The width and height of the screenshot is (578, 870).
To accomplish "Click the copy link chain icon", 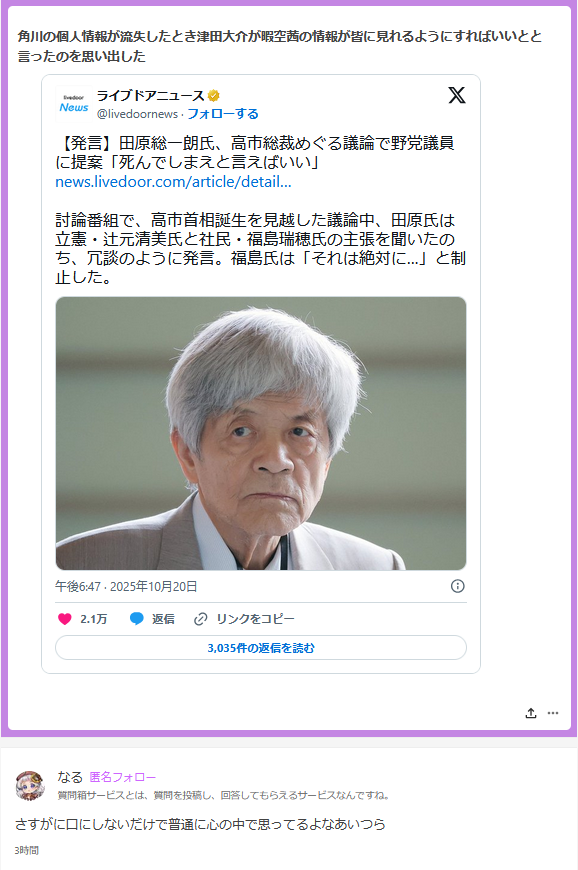I will tap(200, 619).
